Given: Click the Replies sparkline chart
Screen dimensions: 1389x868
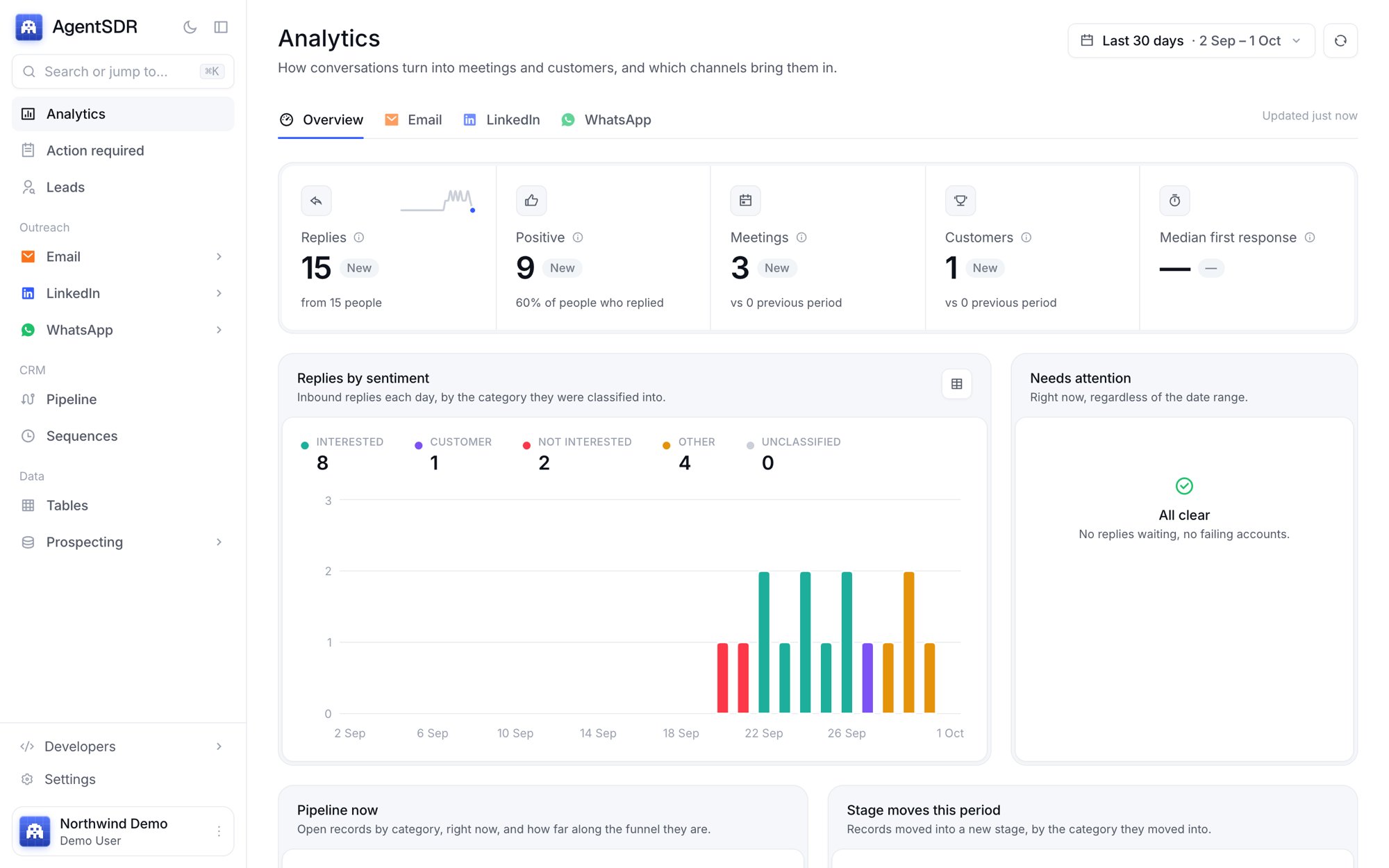Looking at the screenshot, I should tap(438, 201).
